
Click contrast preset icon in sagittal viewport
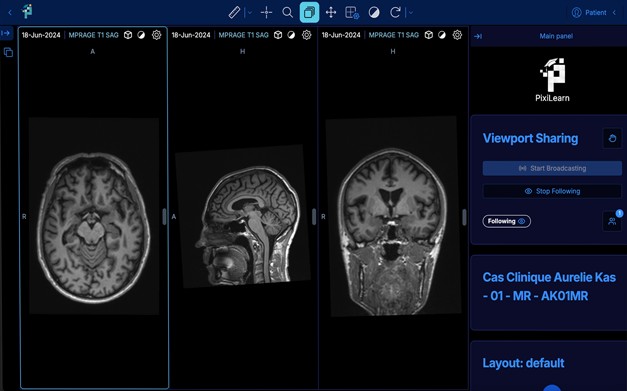tap(291, 35)
